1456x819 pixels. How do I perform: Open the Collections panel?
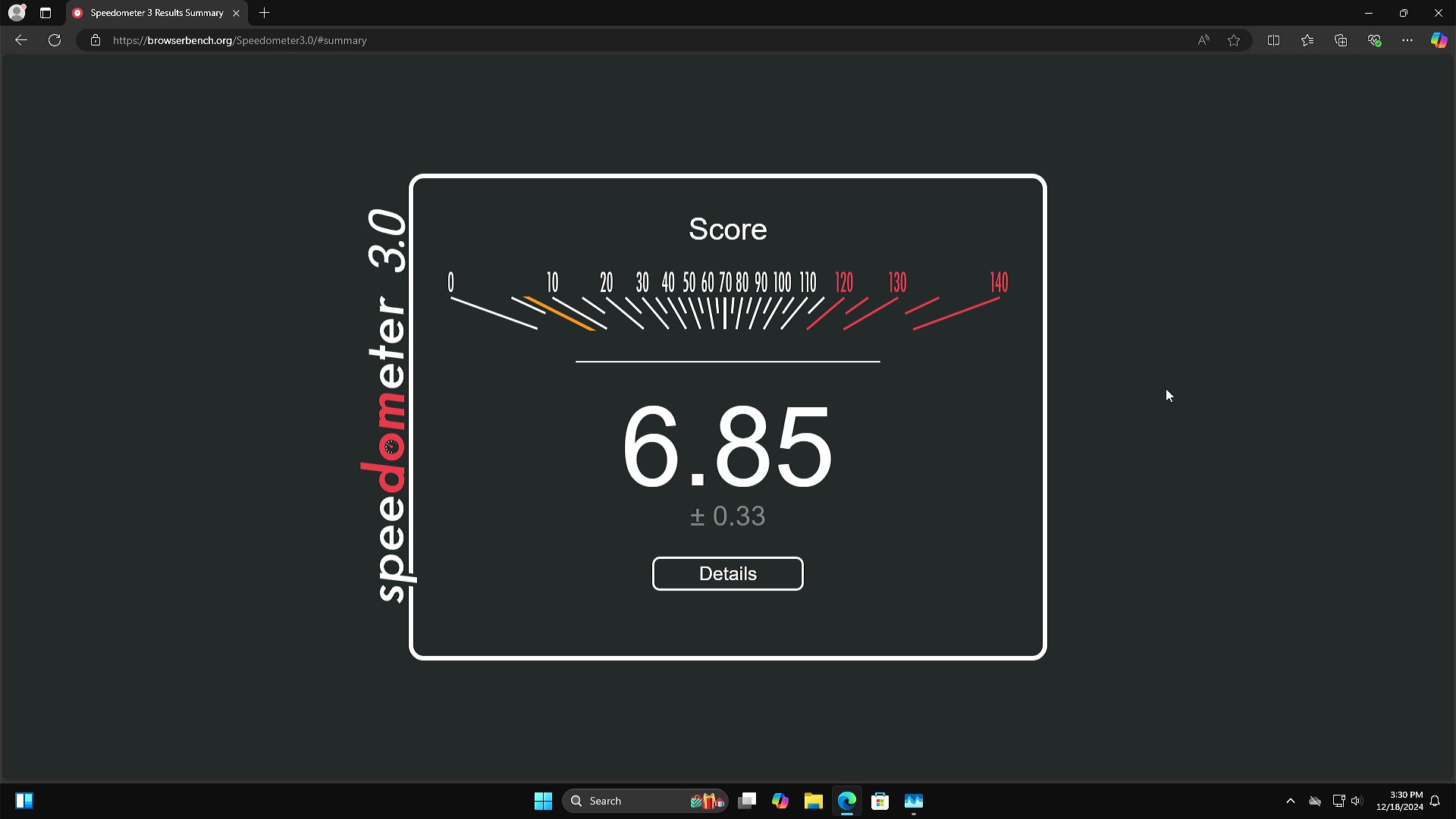click(1341, 40)
